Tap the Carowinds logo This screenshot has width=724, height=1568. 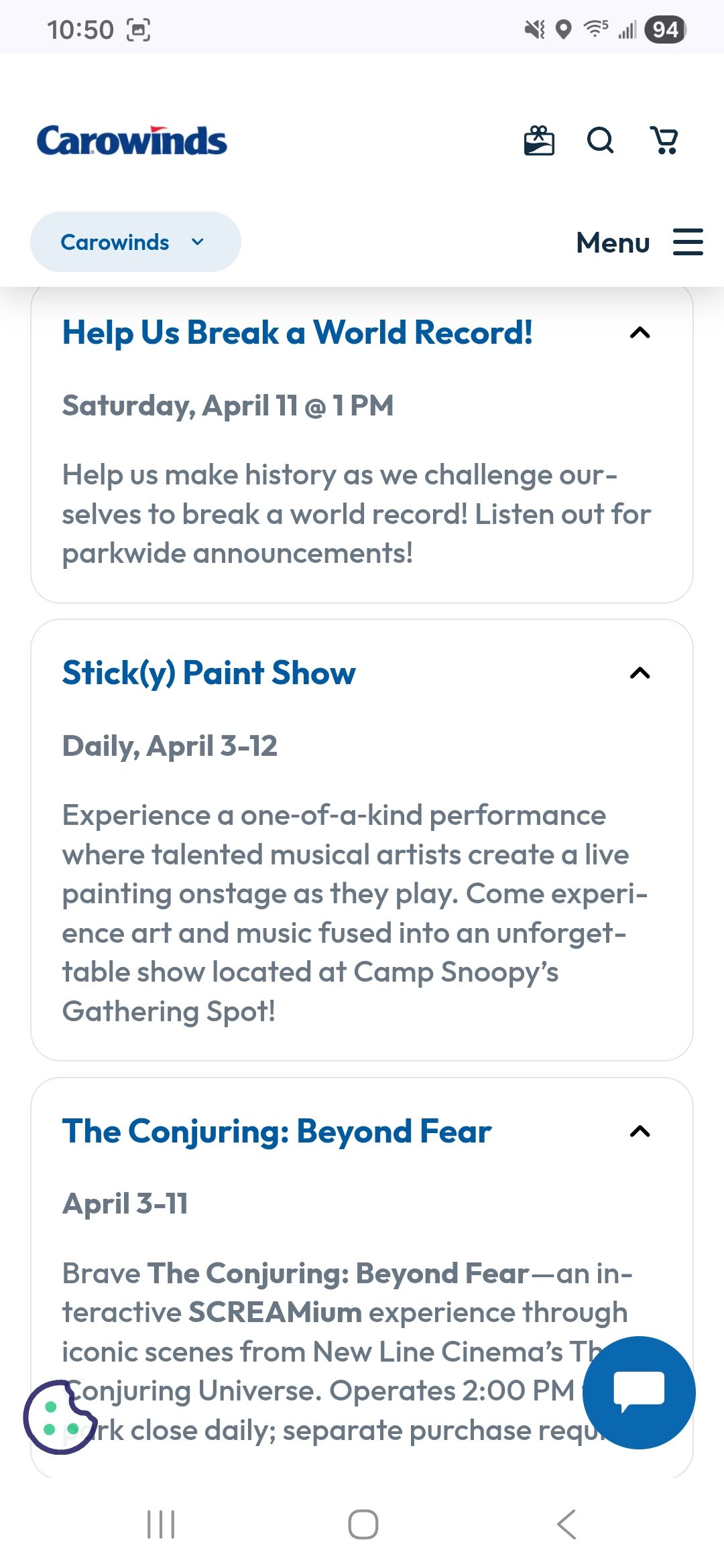pos(132,141)
